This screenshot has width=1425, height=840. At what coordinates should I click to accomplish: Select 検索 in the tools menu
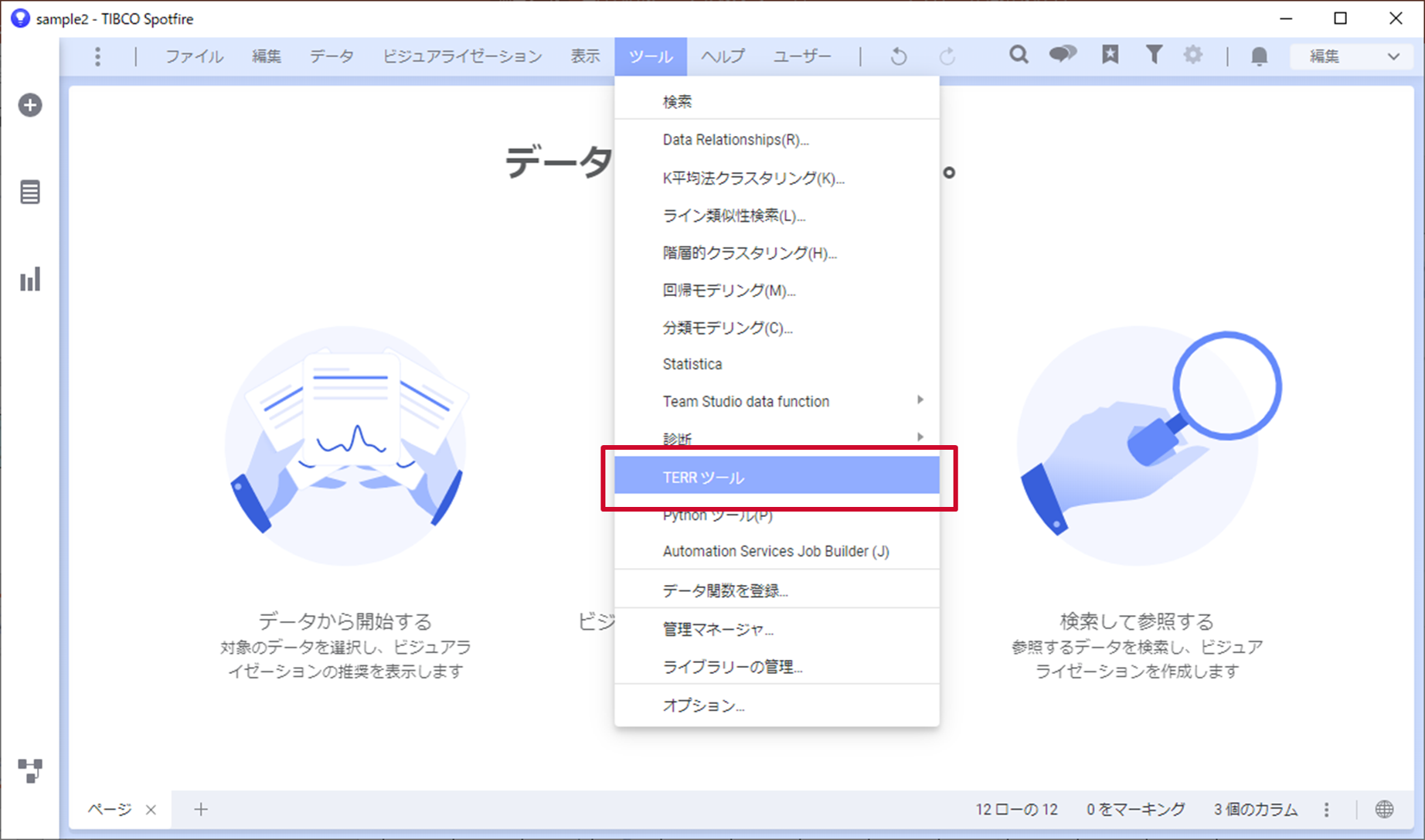(777, 101)
